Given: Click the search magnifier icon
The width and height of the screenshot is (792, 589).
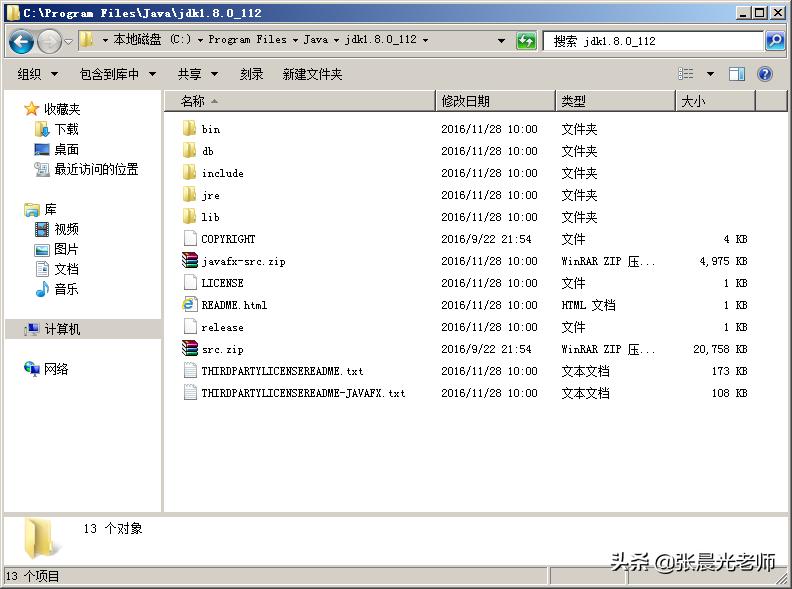Looking at the screenshot, I should [775, 41].
